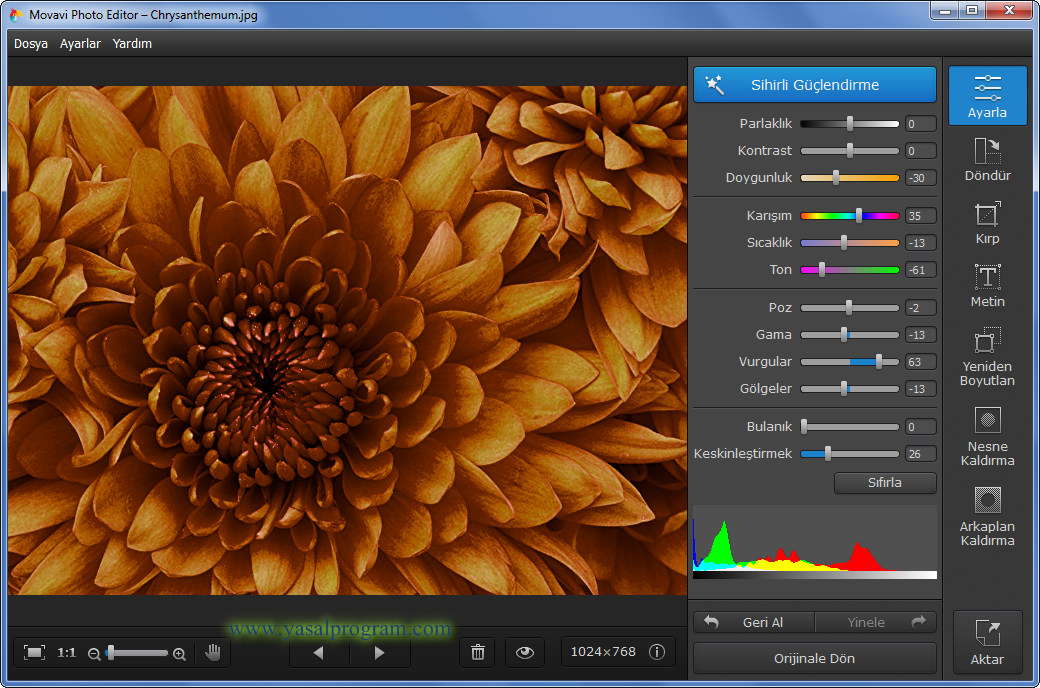Select the Arkaplan Kaldırma tool
Image resolution: width=1040 pixels, height=688 pixels.
point(987,516)
